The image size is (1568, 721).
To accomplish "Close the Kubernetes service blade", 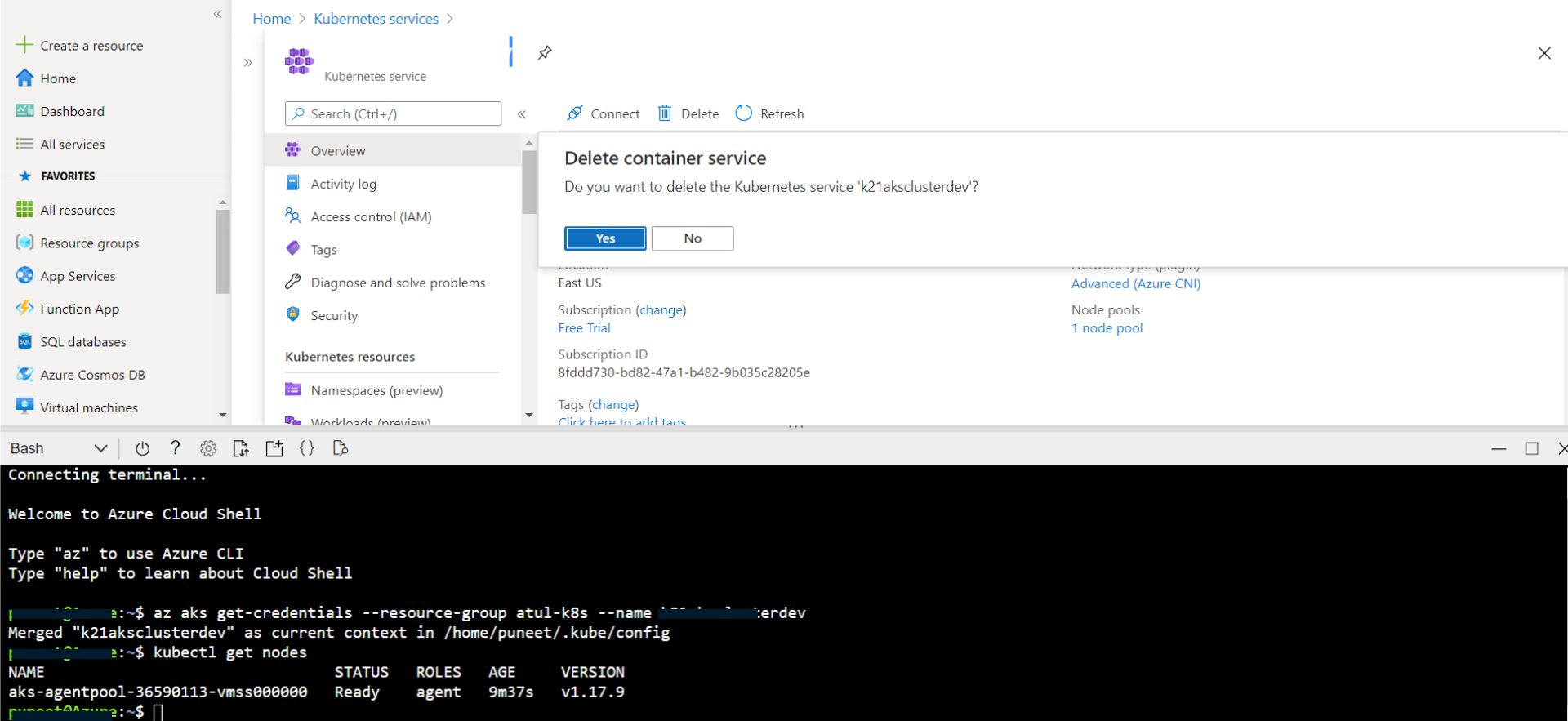I will (x=1543, y=53).
